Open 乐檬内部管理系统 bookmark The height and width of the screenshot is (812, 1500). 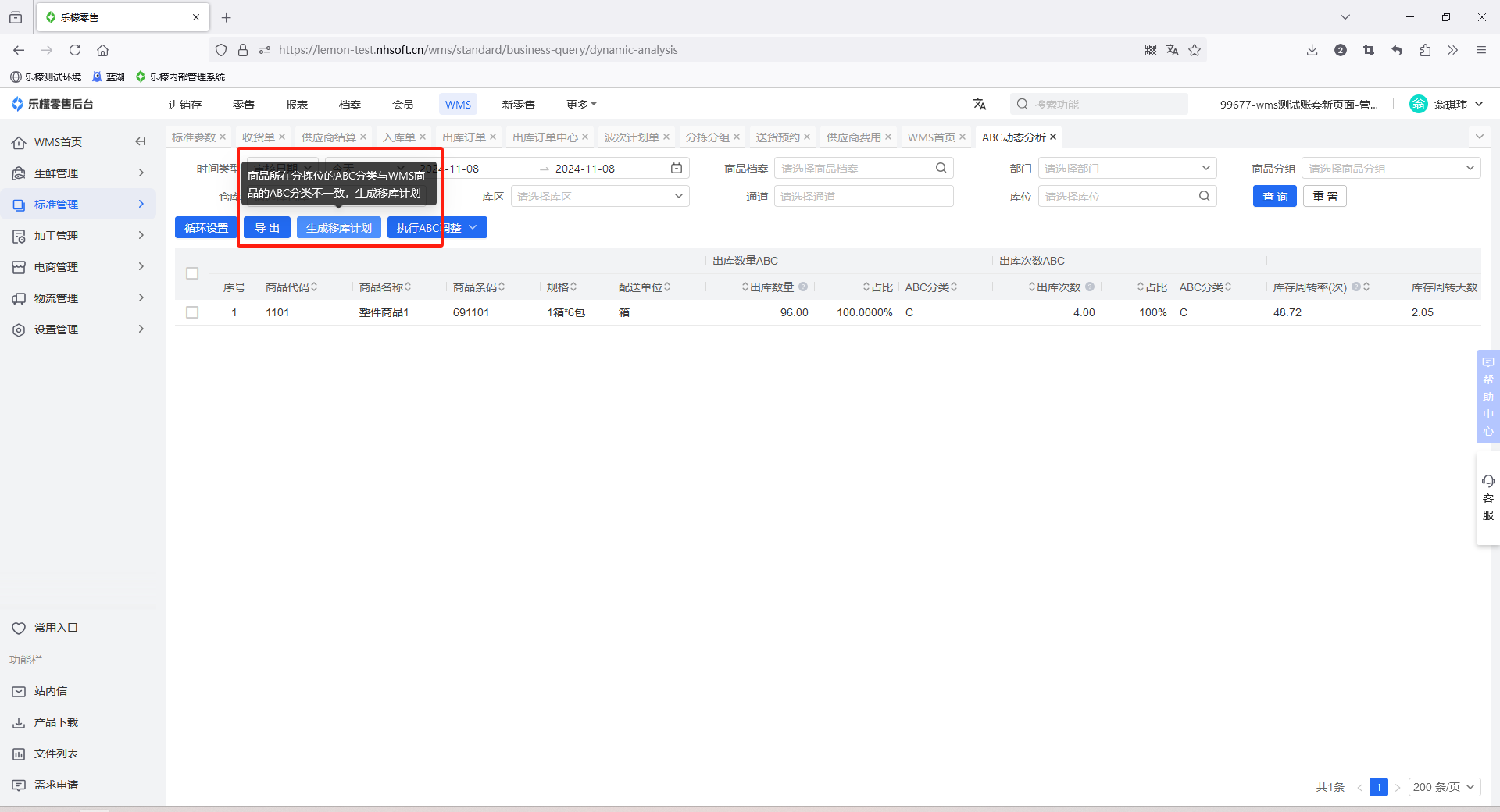point(180,77)
